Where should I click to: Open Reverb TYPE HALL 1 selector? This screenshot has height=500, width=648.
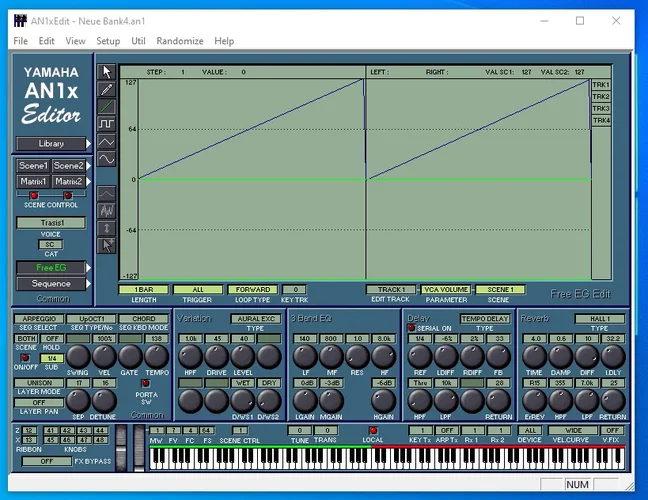coord(600,319)
